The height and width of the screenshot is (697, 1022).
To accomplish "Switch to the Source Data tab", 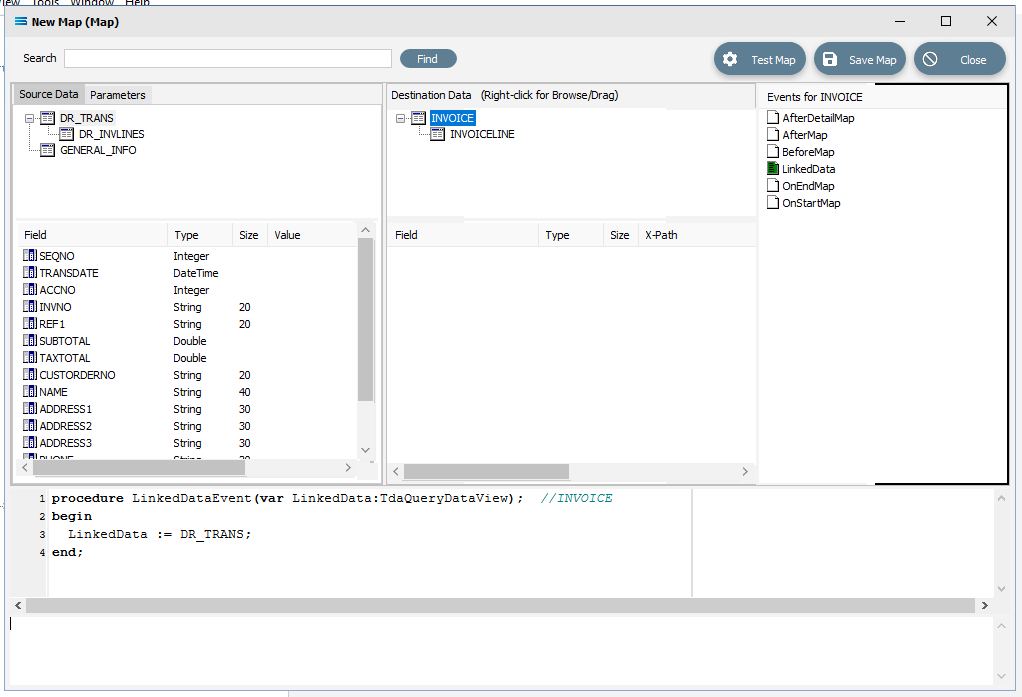I will coord(49,95).
